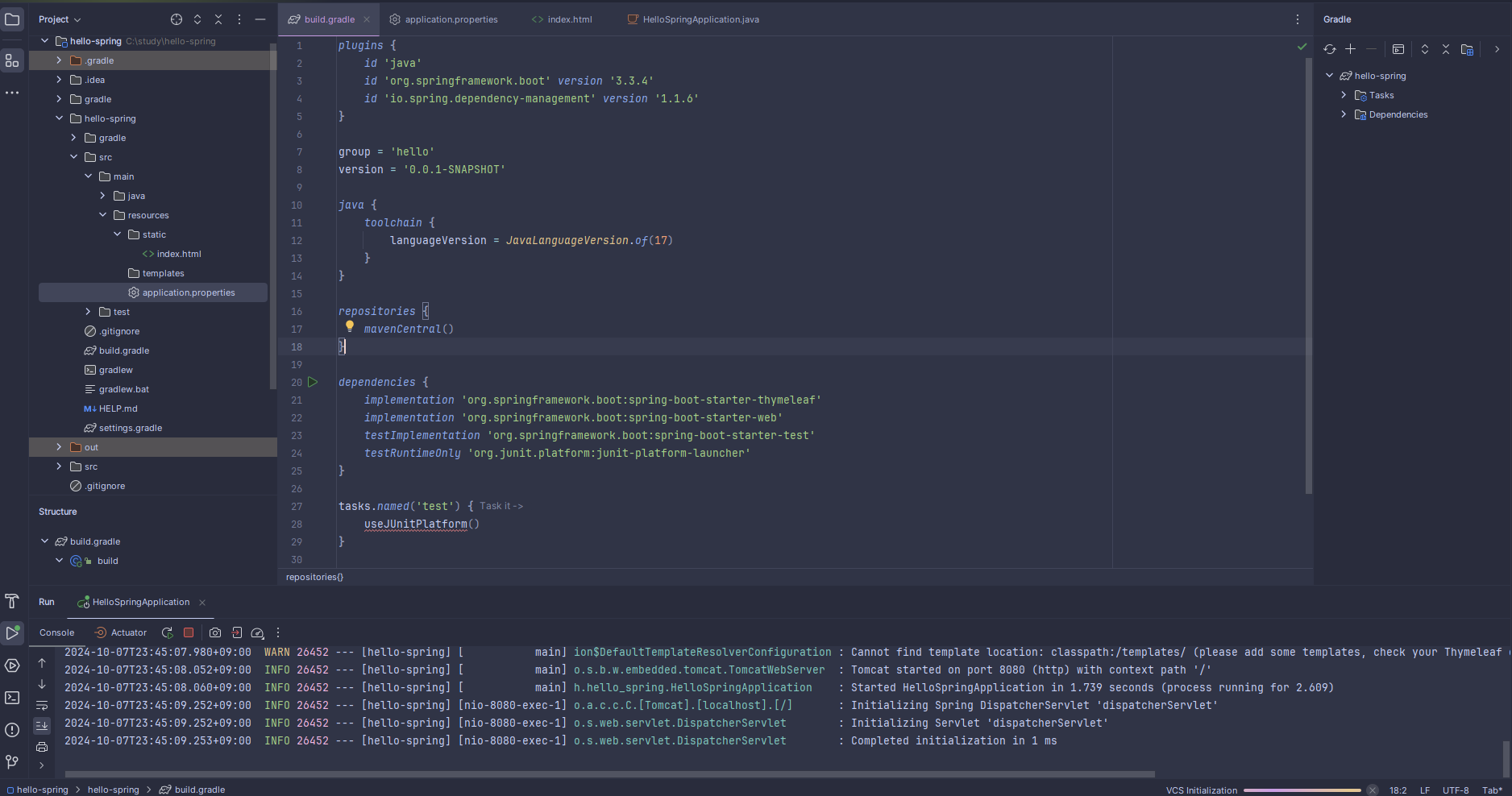
Task: Link a Gradle project with plus icon
Action: click(1351, 49)
